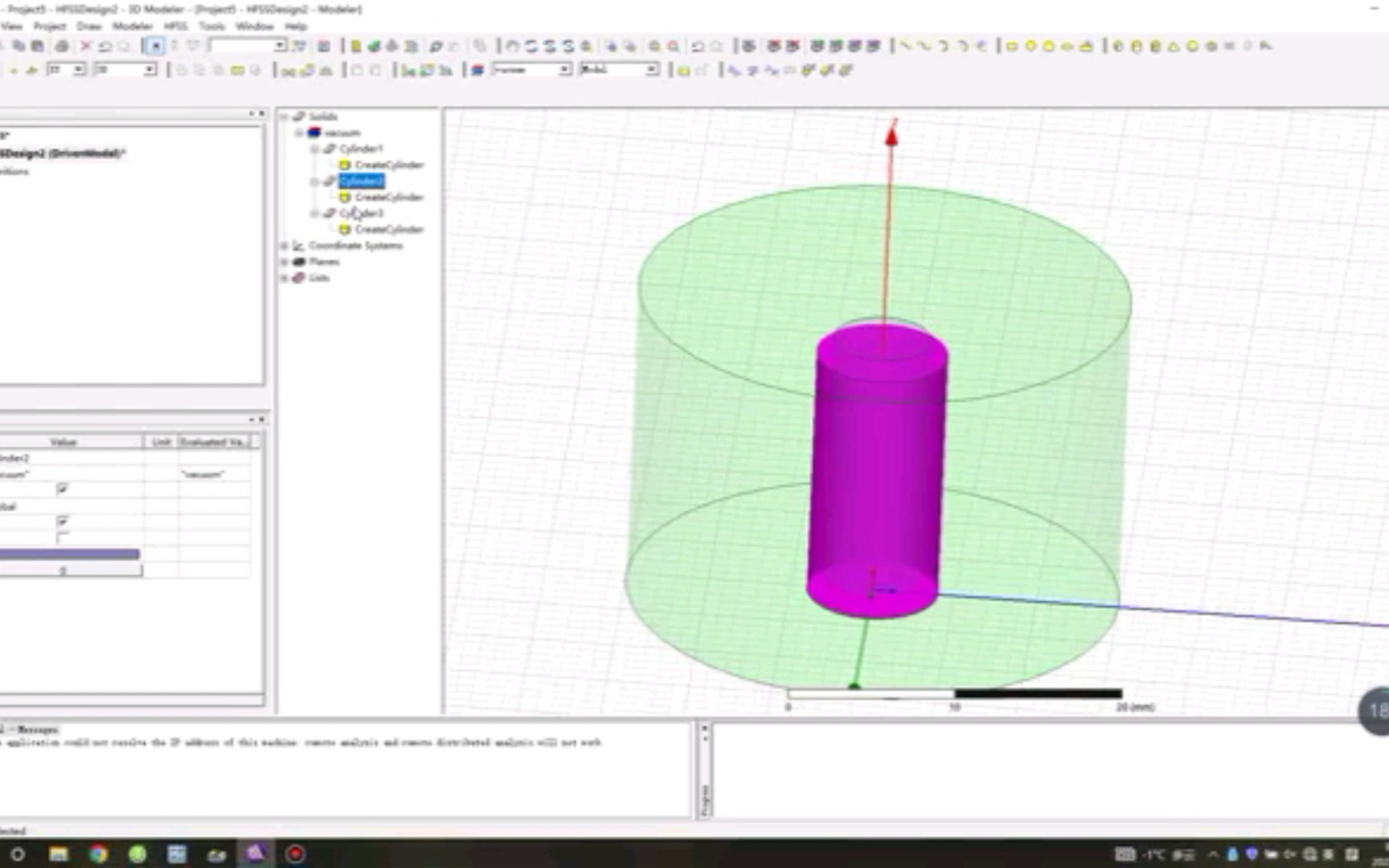The width and height of the screenshot is (1389, 868).
Task: Collapse the Solids tree node
Action: tap(285, 117)
